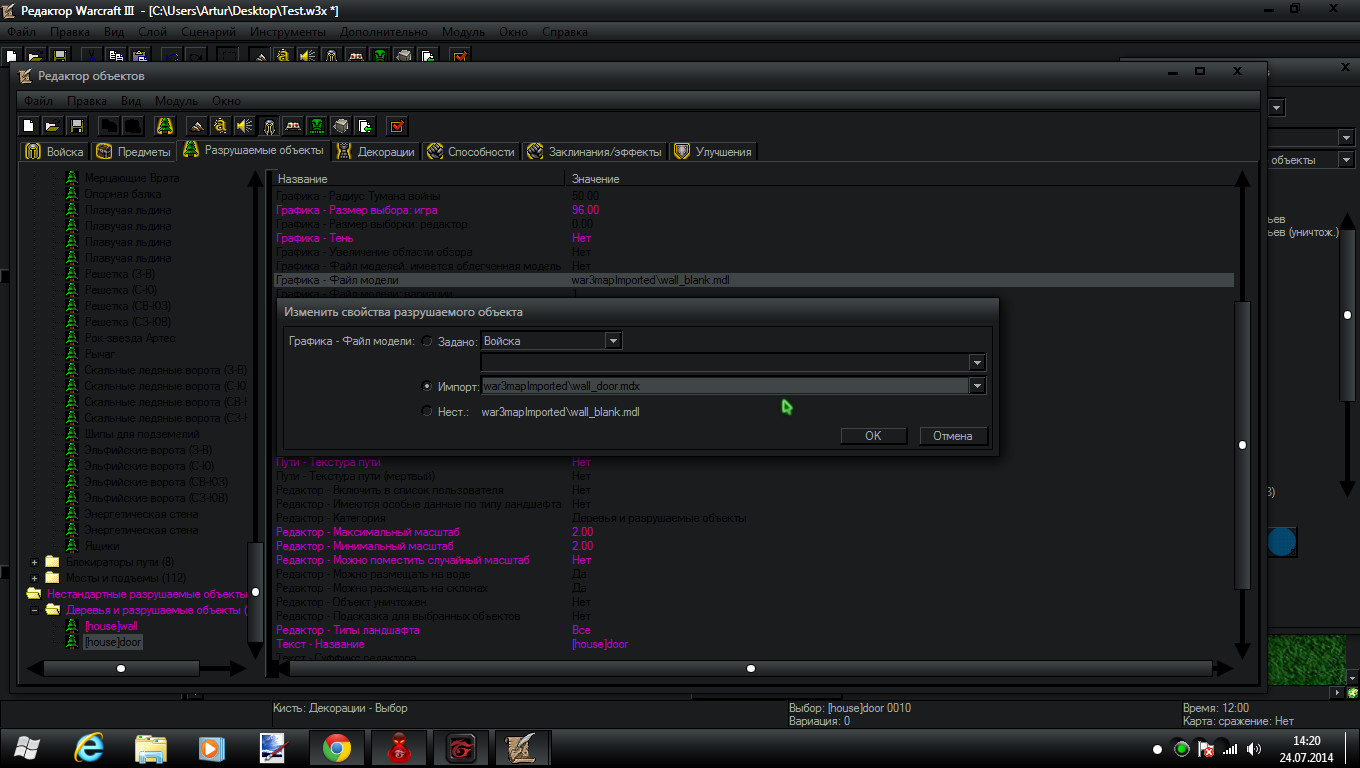Select '[house]wall' in object tree

tap(111, 626)
